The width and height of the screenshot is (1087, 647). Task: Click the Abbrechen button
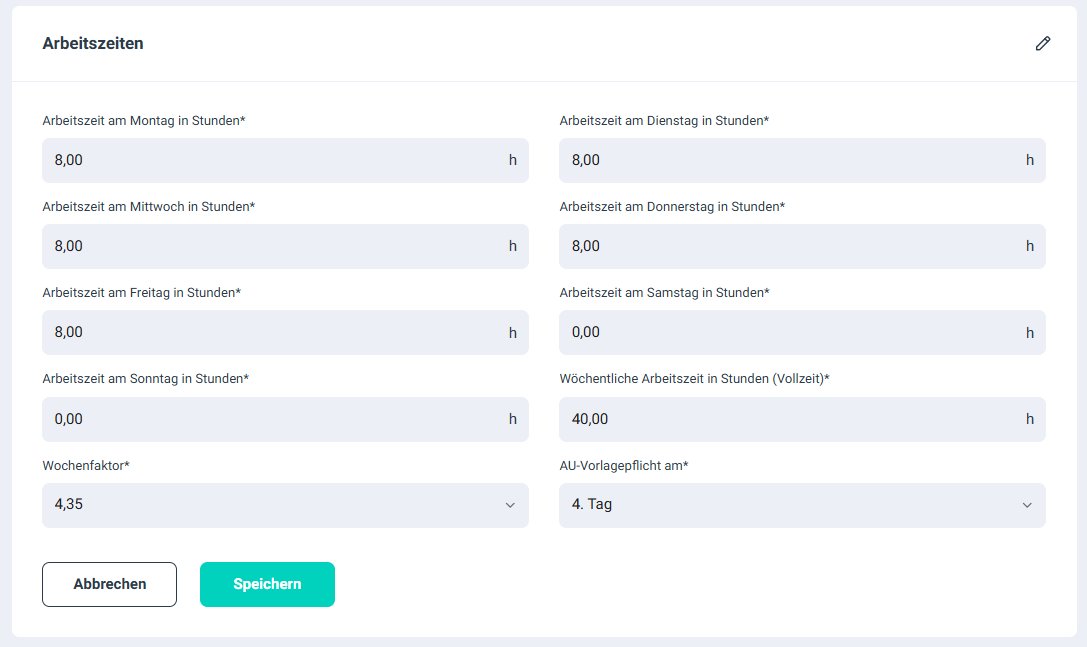[x=109, y=584]
